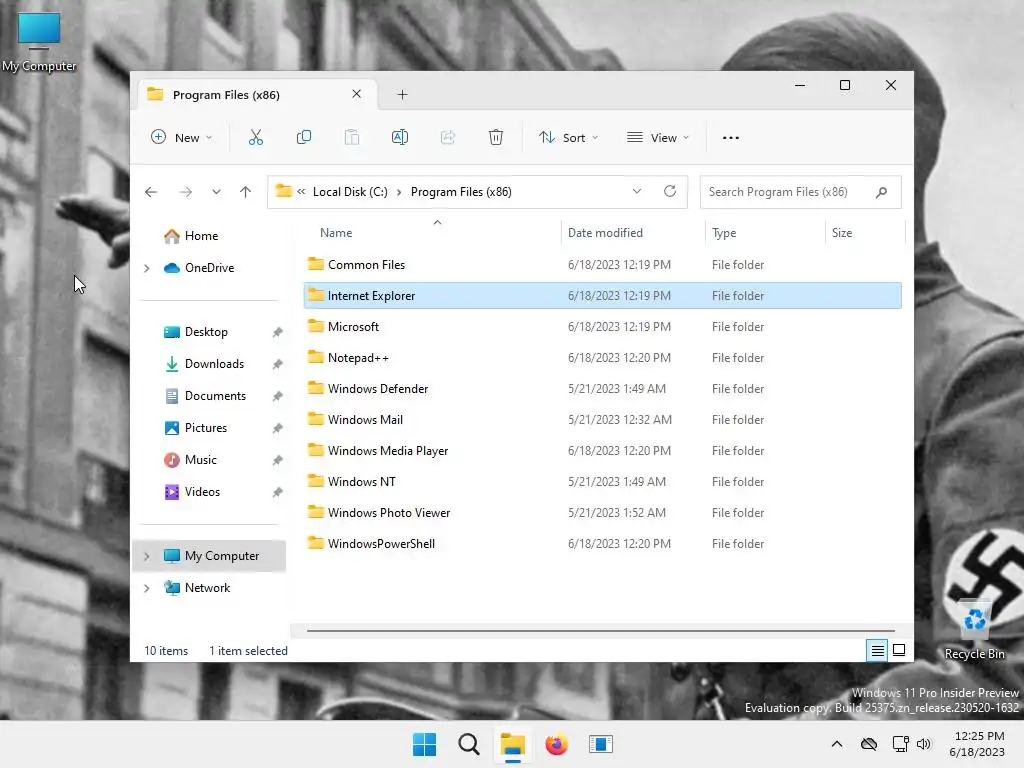The image size is (1024, 768).
Task: Click the Delete trash icon
Action: click(496, 137)
